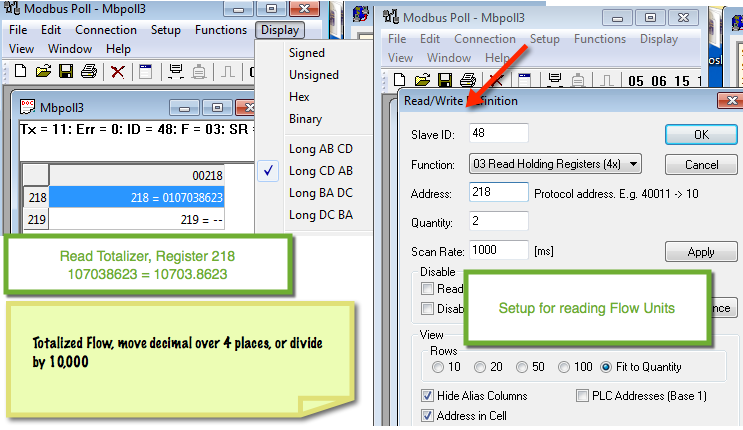Click Print icon in left window toolbar
The width and height of the screenshot is (743, 430).
tap(89, 72)
